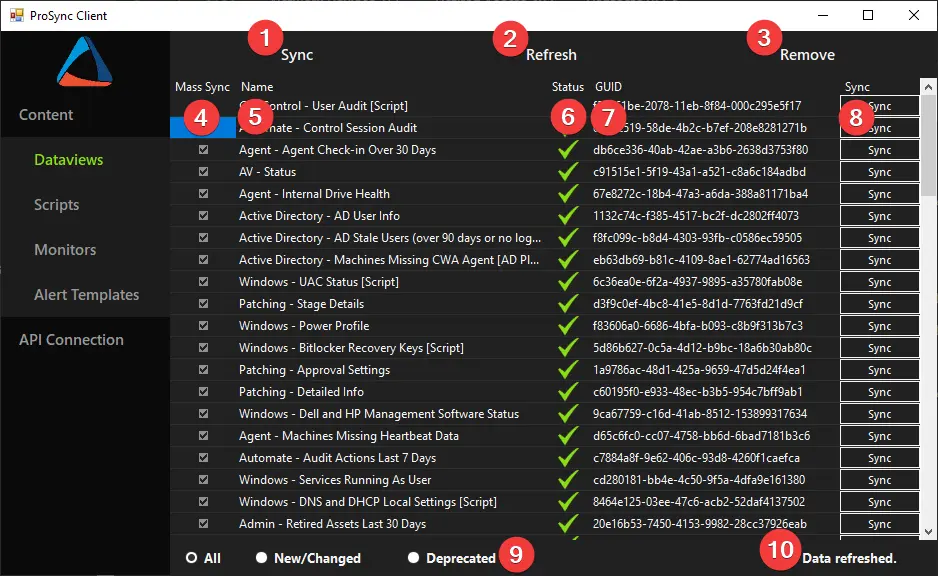
Task: Click the scrollbar up arrow of the list
Action: pyautogui.click(x=928, y=87)
